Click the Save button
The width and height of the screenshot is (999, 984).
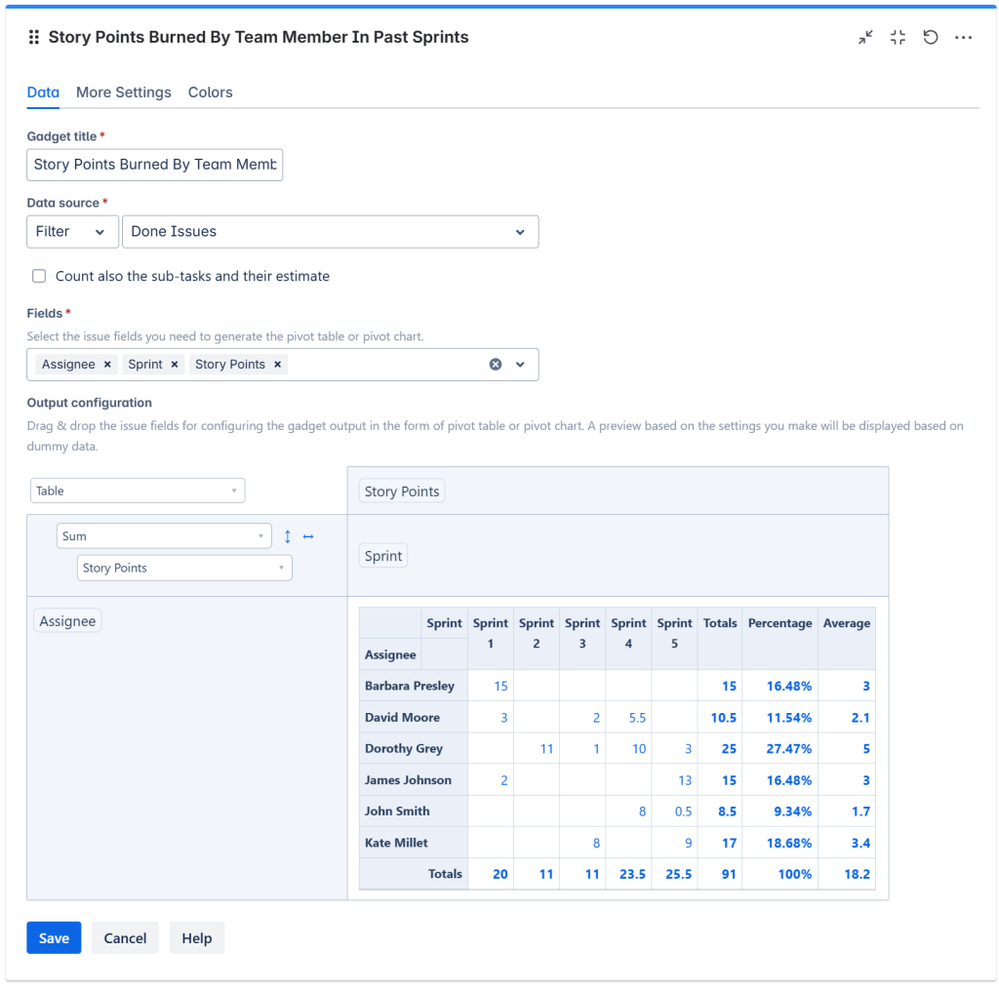[54, 937]
